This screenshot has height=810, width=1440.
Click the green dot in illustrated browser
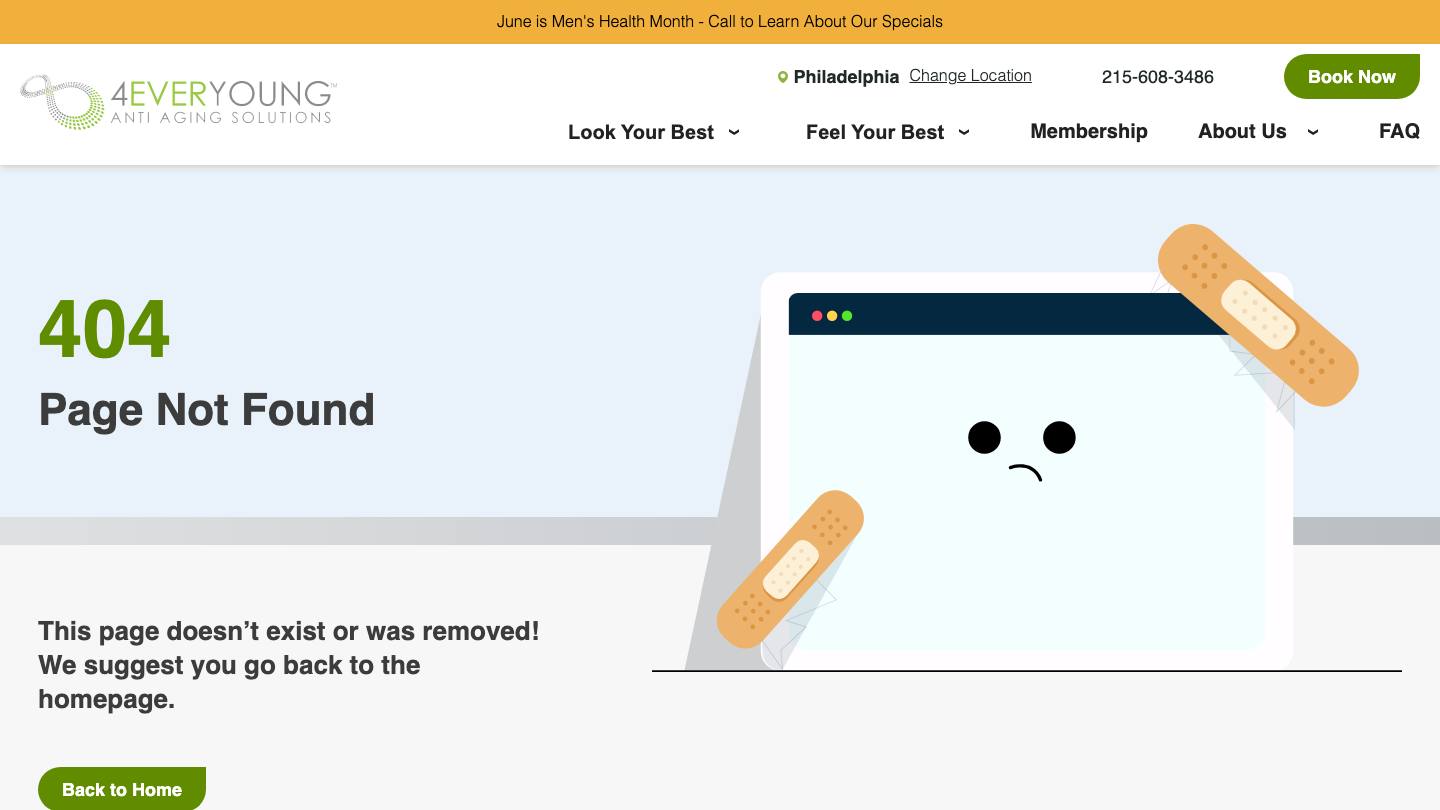pyautogui.click(x=847, y=316)
